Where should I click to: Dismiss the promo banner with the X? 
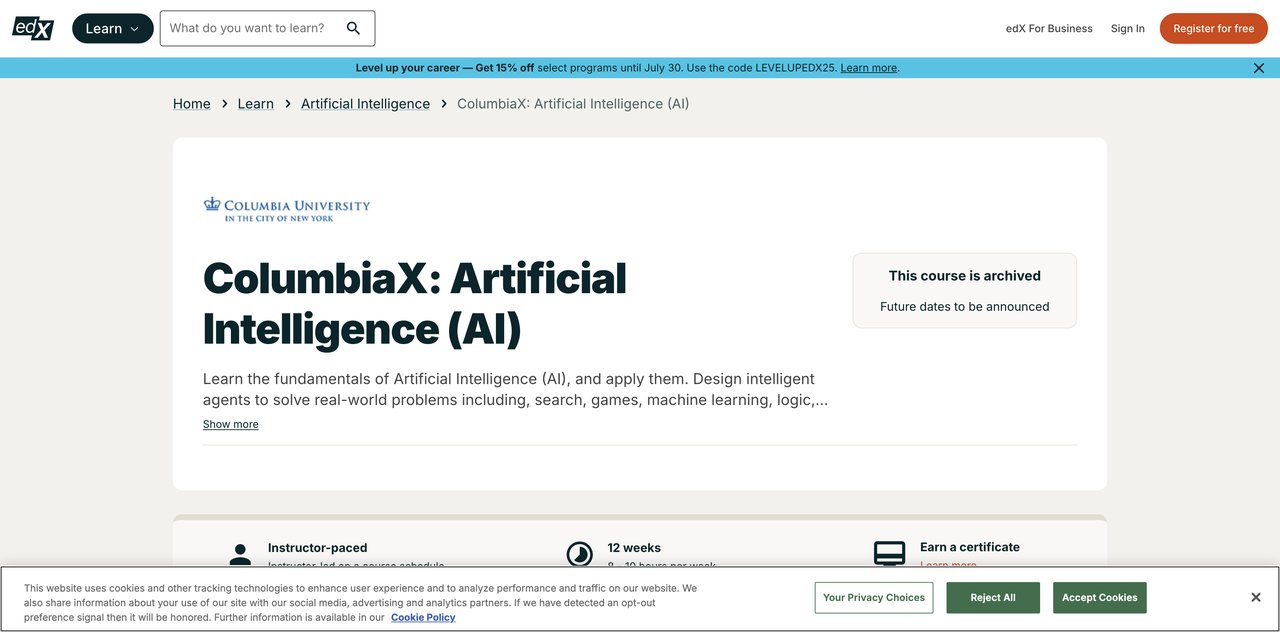pyautogui.click(x=1259, y=68)
